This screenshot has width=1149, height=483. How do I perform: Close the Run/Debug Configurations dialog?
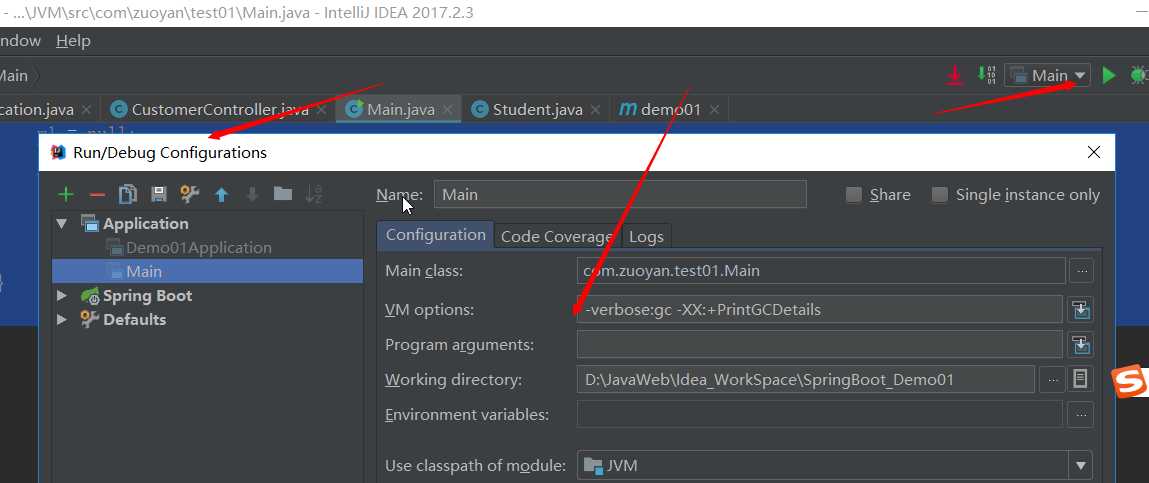[1094, 152]
